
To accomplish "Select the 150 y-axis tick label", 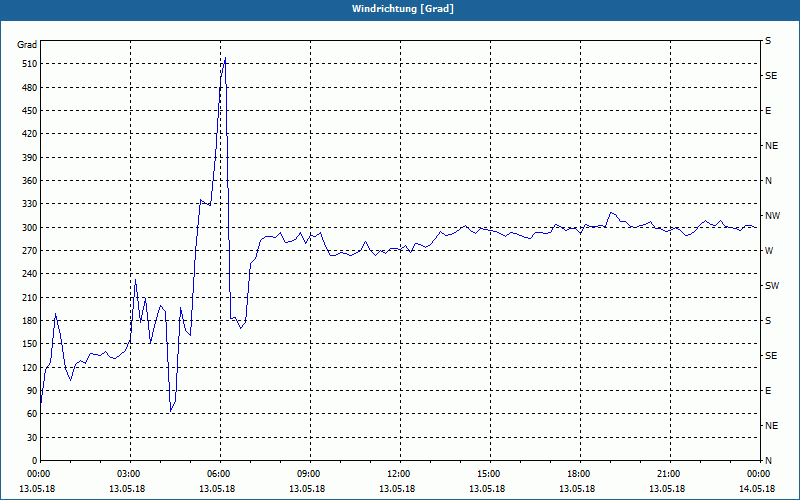I will pyautogui.click(x=29, y=344).
